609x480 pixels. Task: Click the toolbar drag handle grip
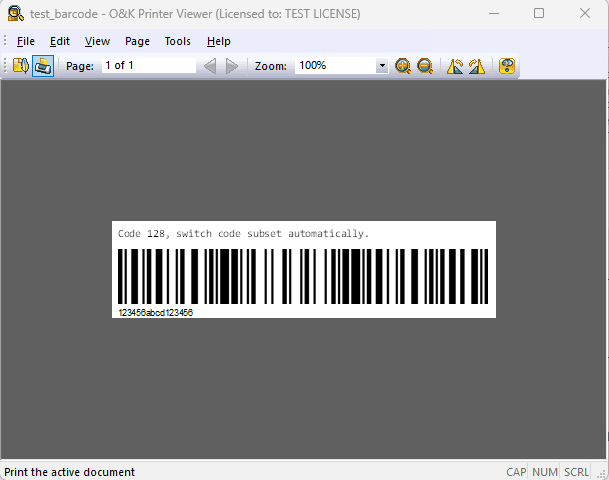[x=5, y=66]
